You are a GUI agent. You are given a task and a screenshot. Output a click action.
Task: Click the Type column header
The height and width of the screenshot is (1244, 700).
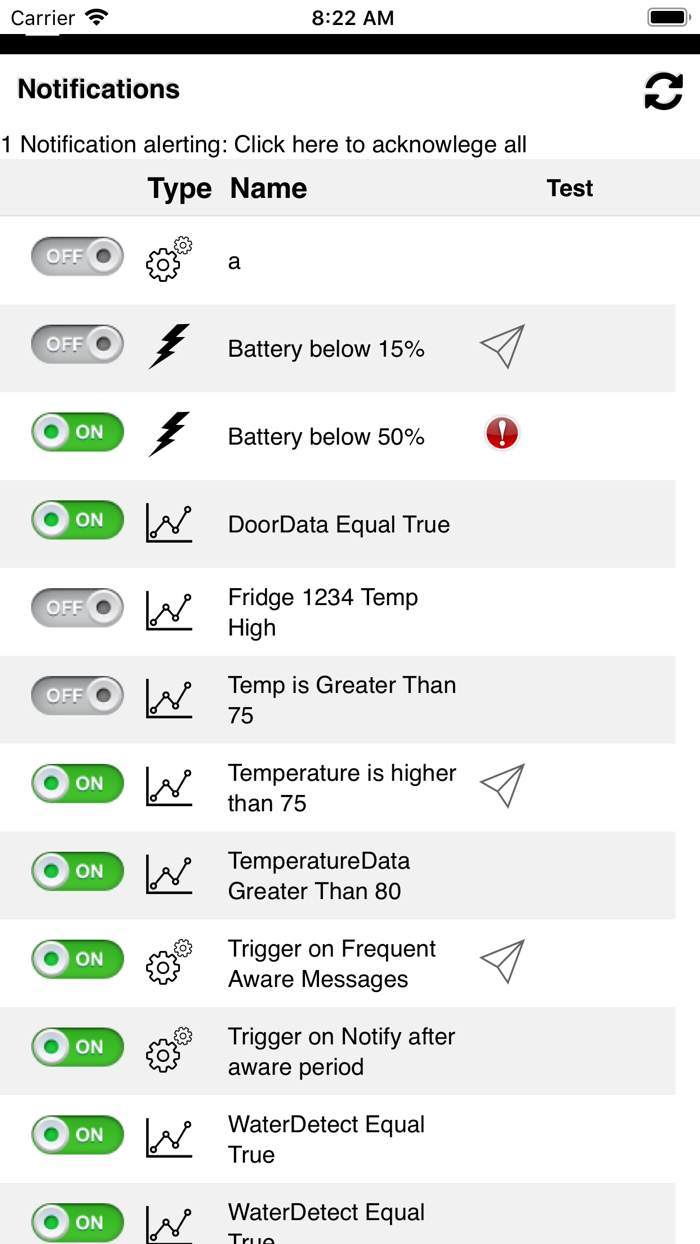179,188
